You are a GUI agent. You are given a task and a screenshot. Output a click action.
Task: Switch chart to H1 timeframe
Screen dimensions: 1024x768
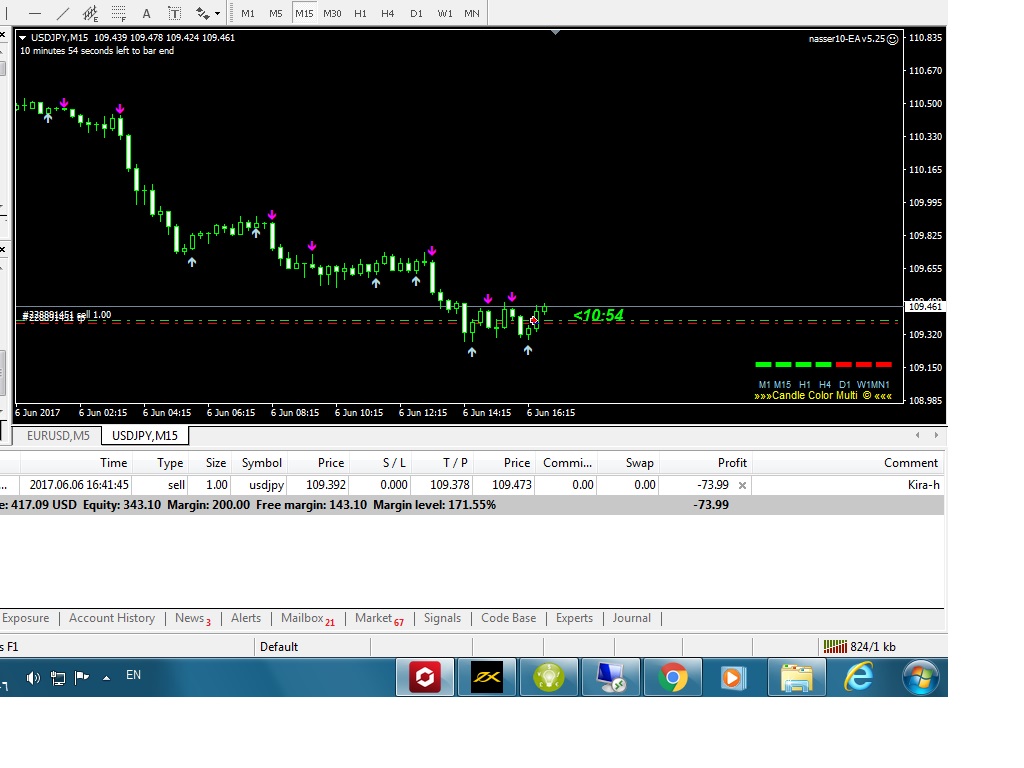360,13
